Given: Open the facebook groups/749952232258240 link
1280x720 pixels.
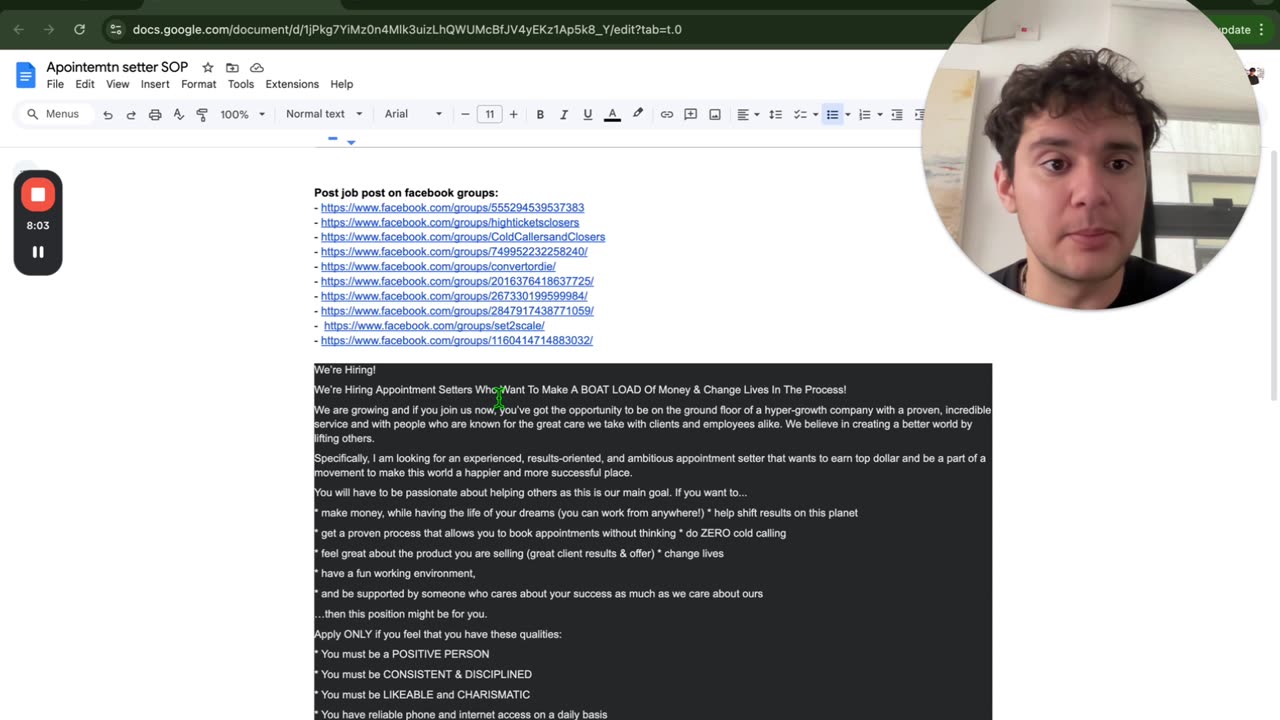Looking at the screenshot, I should click(454, 252).
